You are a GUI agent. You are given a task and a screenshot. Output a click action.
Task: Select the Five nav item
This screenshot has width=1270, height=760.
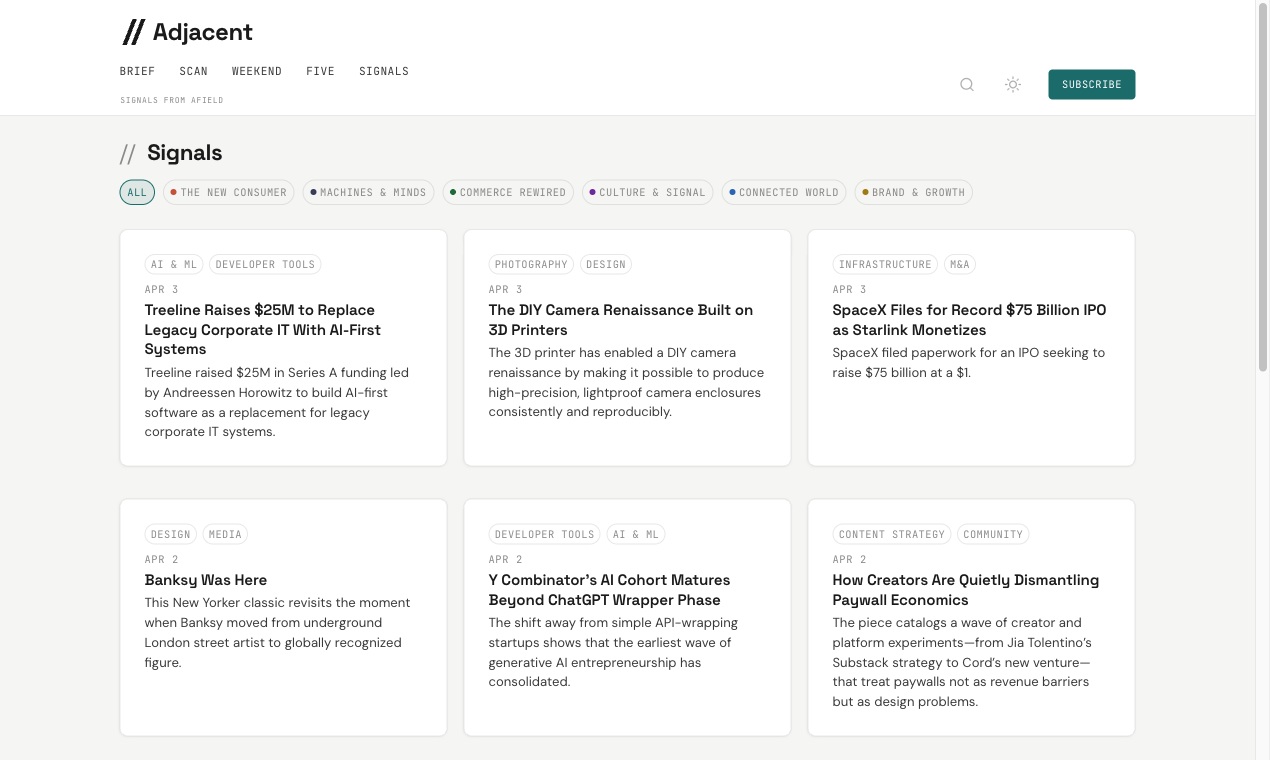tap(321, 71)
